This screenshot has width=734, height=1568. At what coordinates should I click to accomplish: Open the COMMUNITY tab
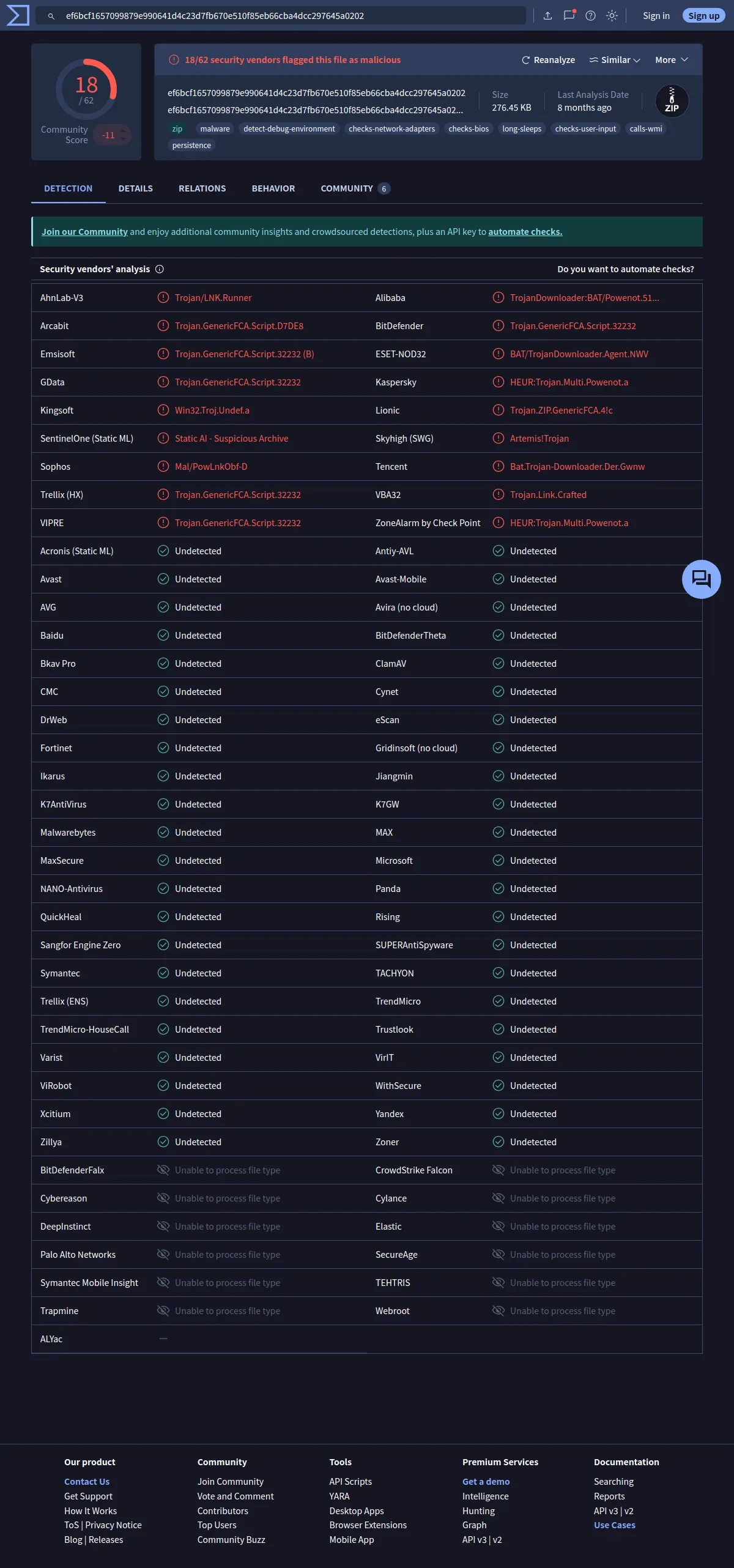pos(355,188)
